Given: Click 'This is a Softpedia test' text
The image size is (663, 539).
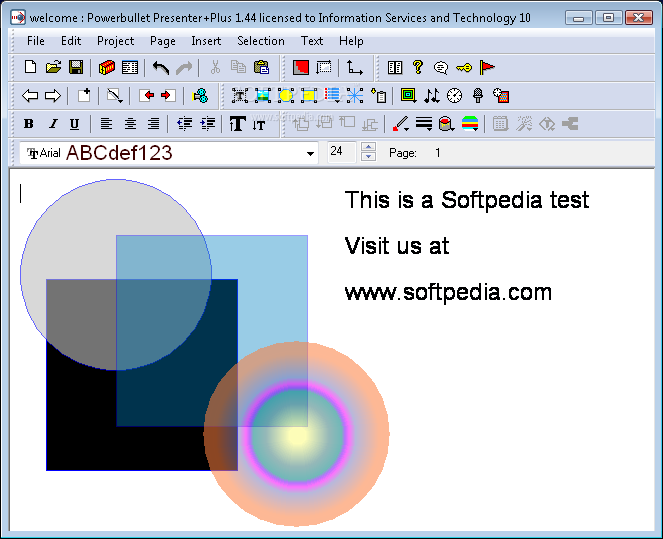Looking at the screenshot, I should pos(467,200).
